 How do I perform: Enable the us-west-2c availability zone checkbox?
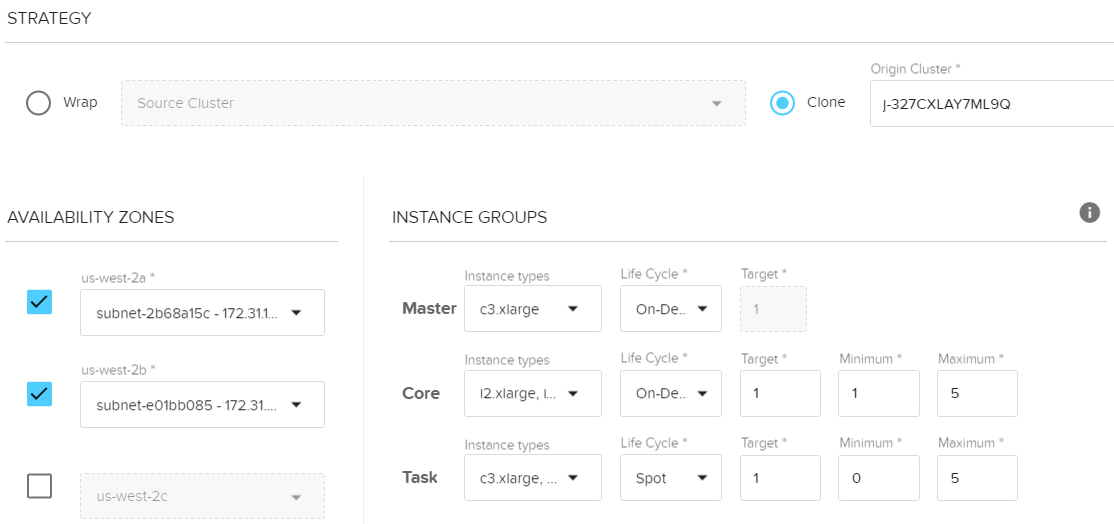pyautogui.click(x=39, y=486)
